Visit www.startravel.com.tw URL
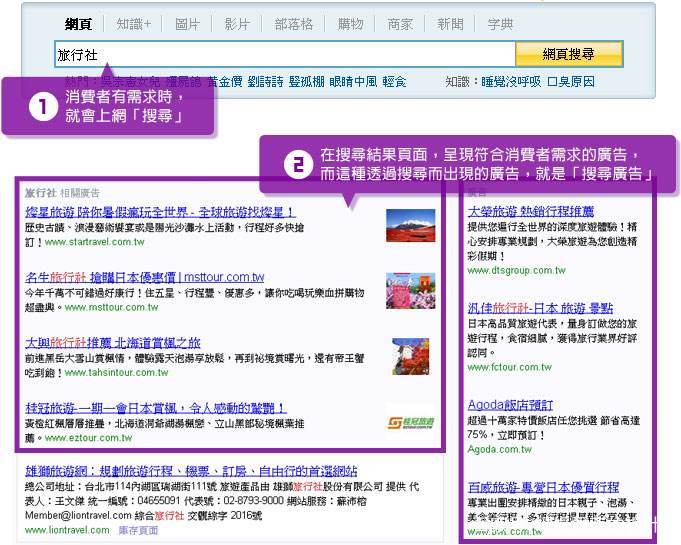Screen dimensions: 681x545 click(95, 242)
